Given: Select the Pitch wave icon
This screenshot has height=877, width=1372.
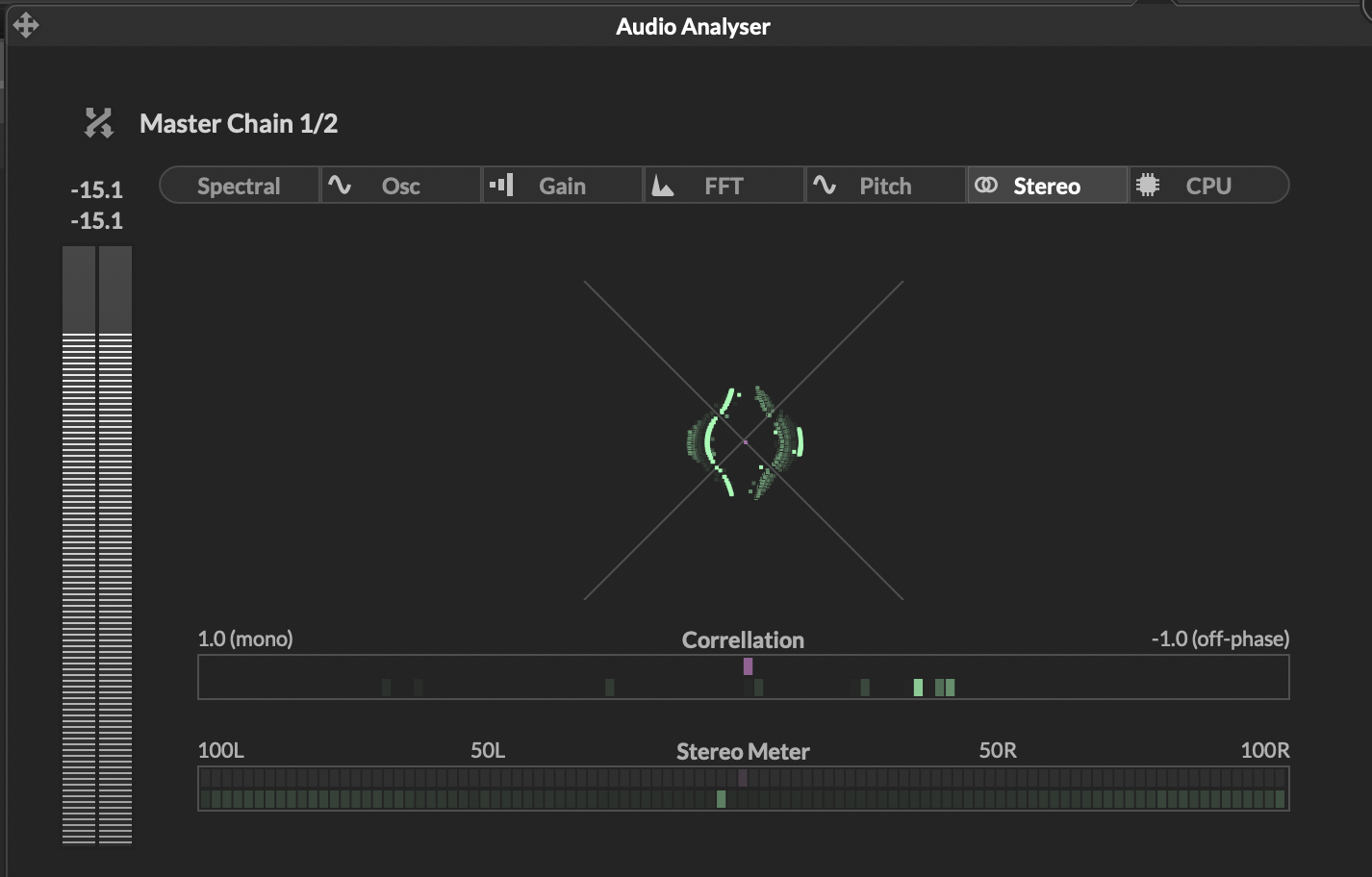Looking at the screenshot, I should click(826, 185).
